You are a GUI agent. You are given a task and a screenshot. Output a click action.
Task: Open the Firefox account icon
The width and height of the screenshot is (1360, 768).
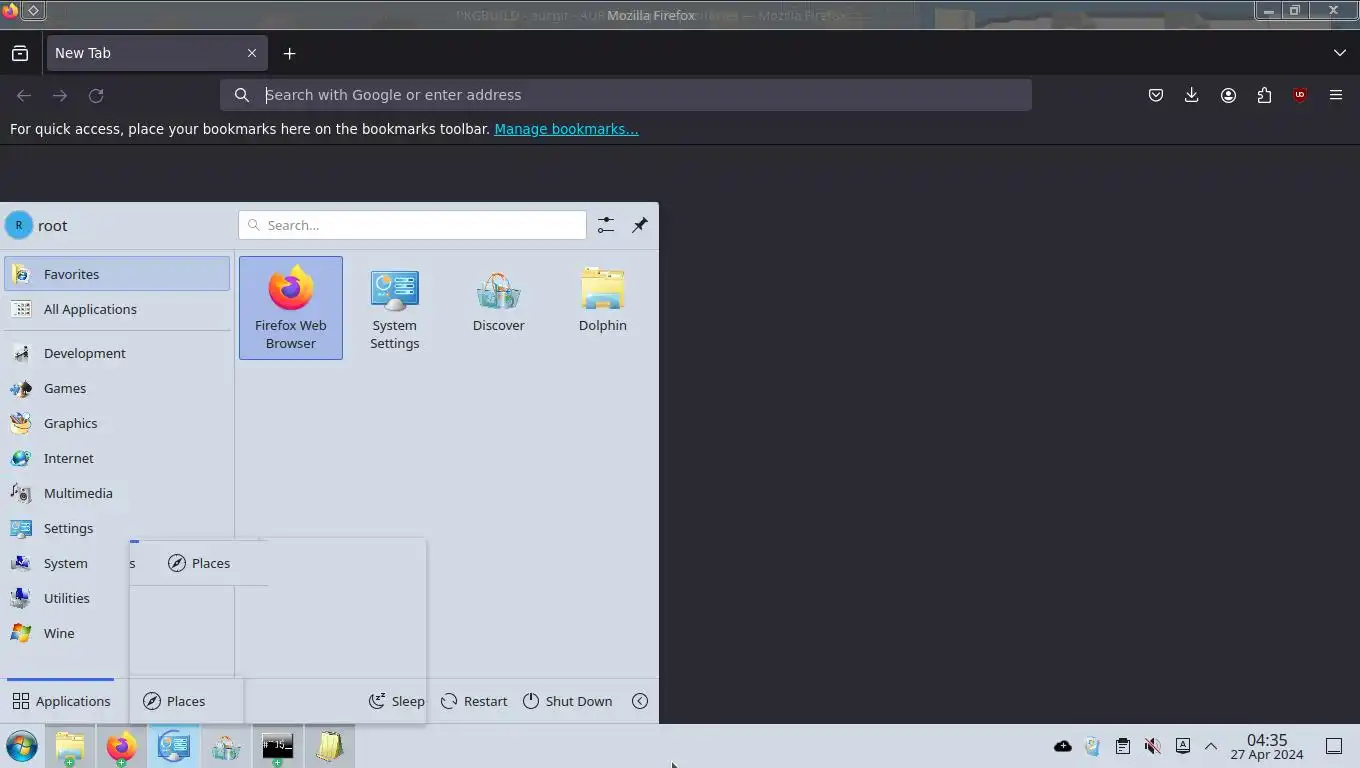coord(1228,95)
